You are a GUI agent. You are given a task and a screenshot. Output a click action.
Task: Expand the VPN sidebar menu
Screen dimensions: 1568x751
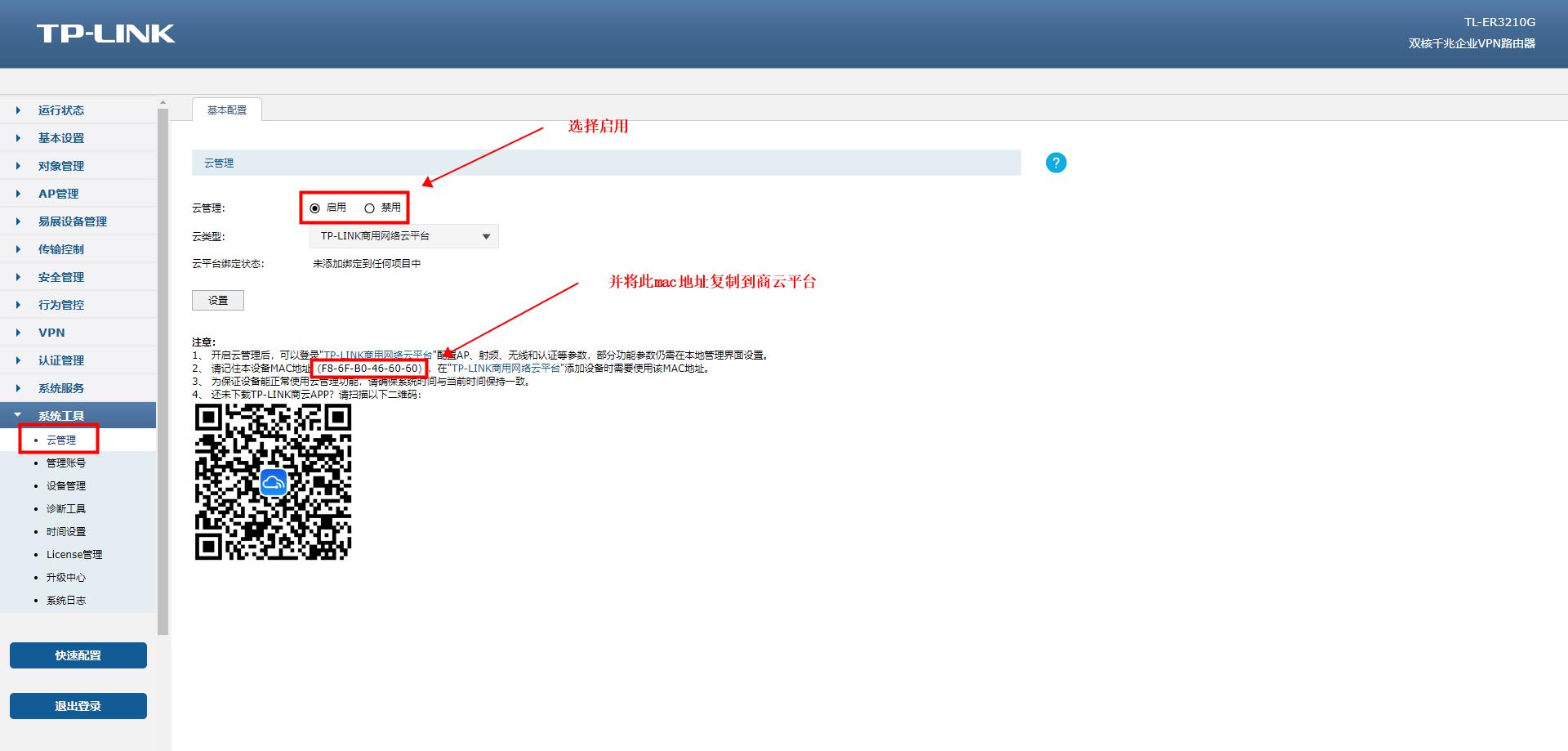pos(78,333)
